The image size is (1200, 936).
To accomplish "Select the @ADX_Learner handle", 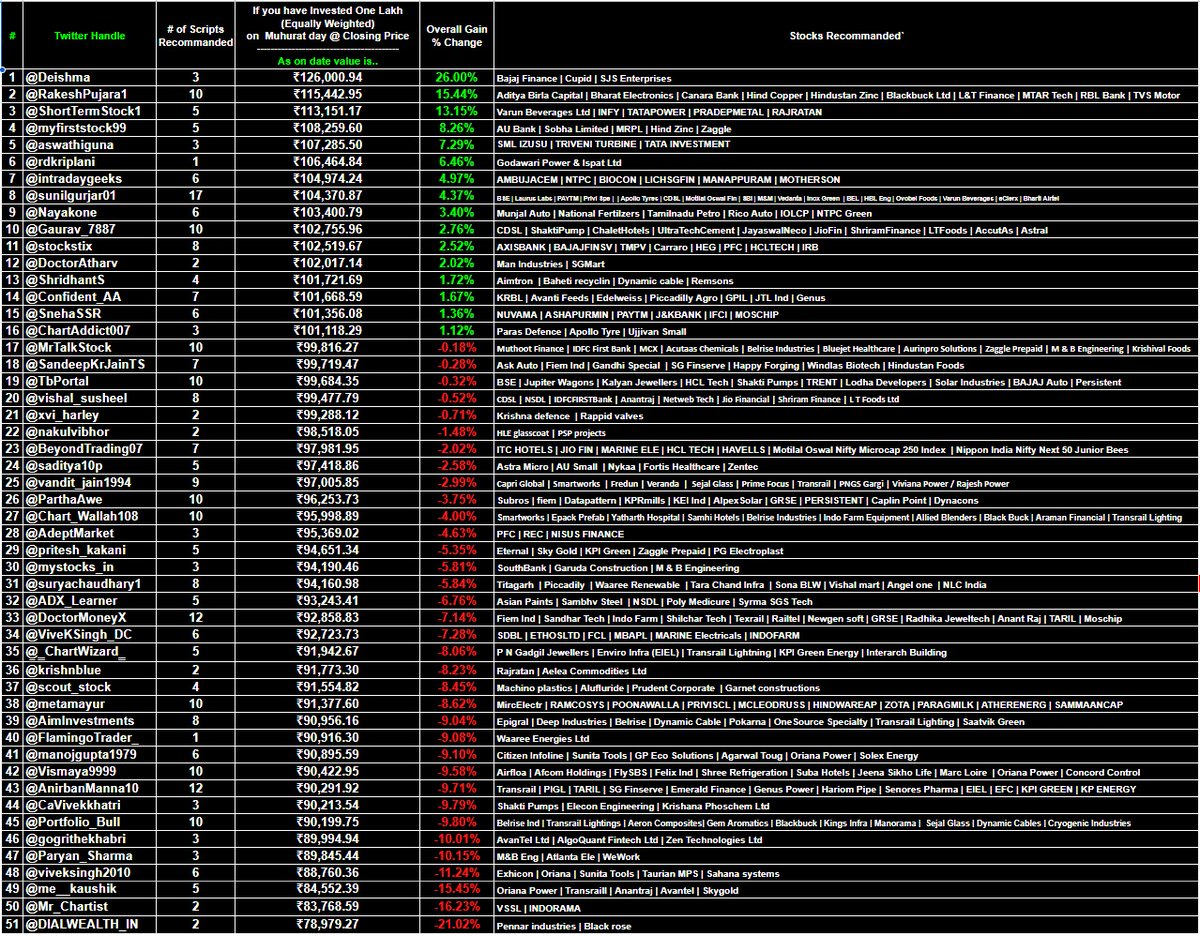I will tap(88, 601).
